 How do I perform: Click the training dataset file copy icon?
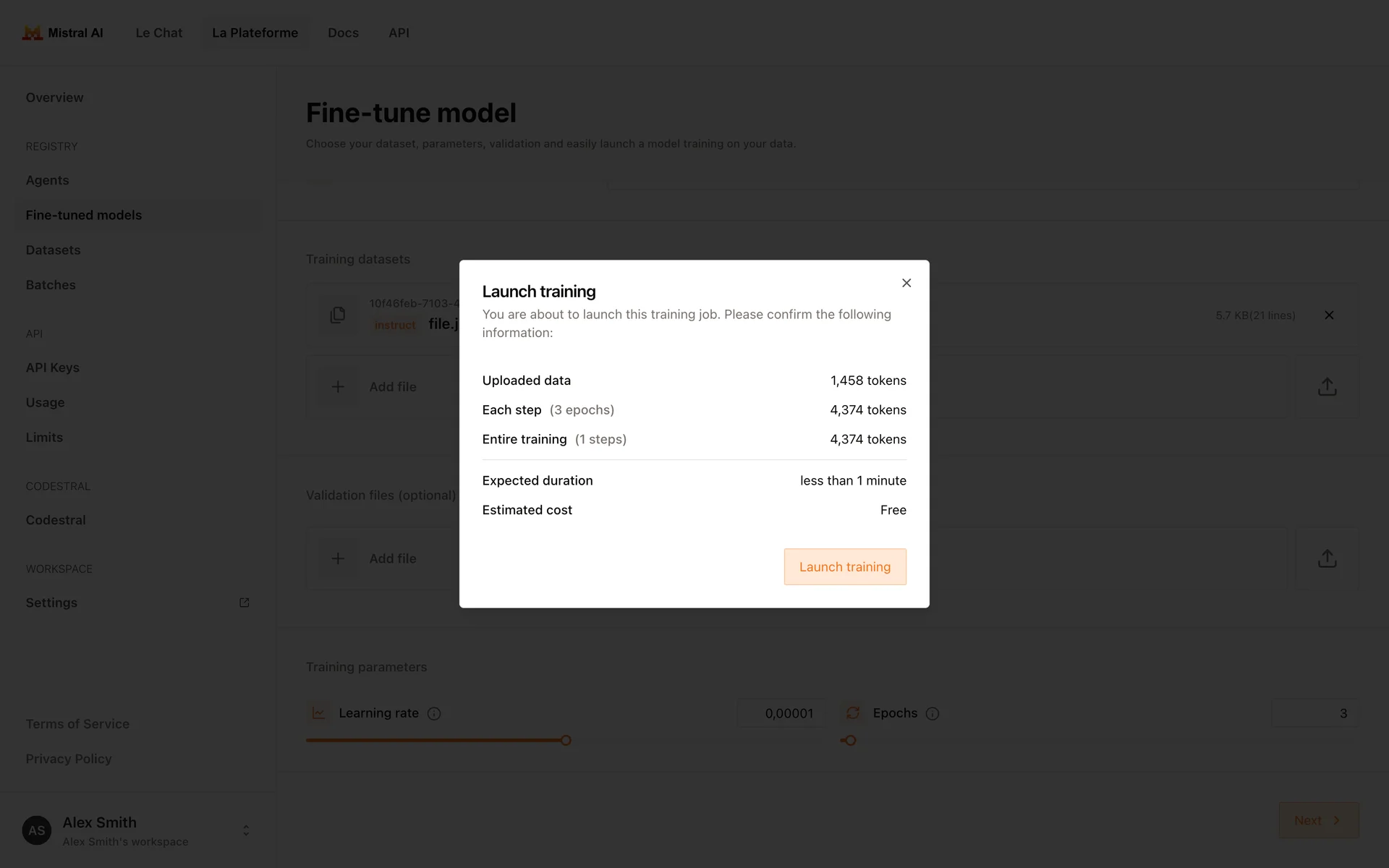[x=338, y=315]
